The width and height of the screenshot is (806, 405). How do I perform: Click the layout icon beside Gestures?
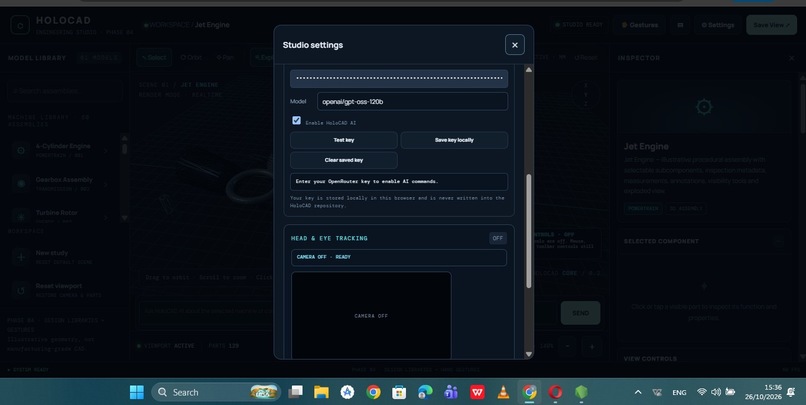[x=680, y=25]
